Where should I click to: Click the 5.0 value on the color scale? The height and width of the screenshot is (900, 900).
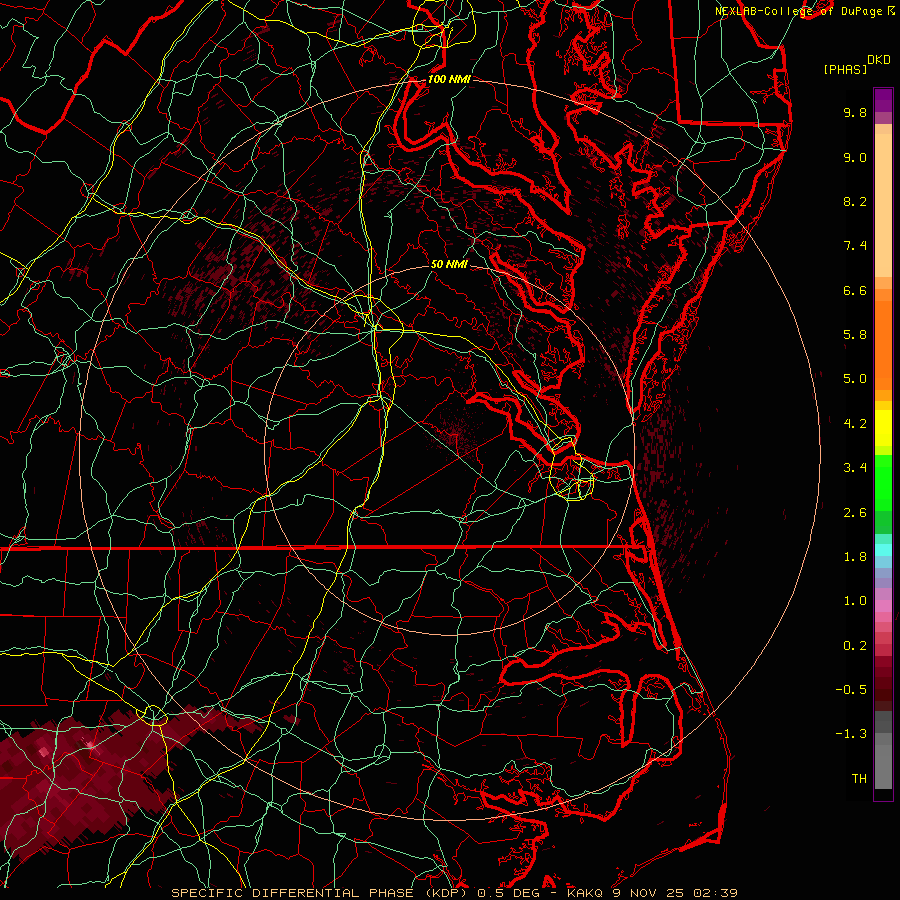[855, 379]
